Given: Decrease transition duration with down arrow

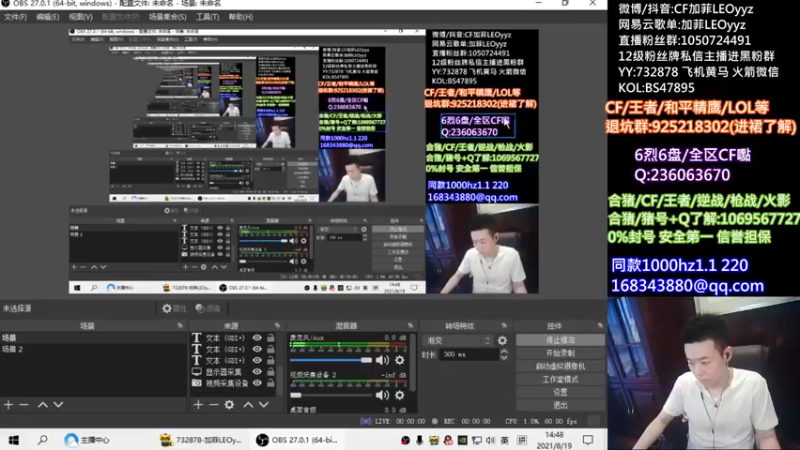Looking at the screenshot, I should point(504,357).
